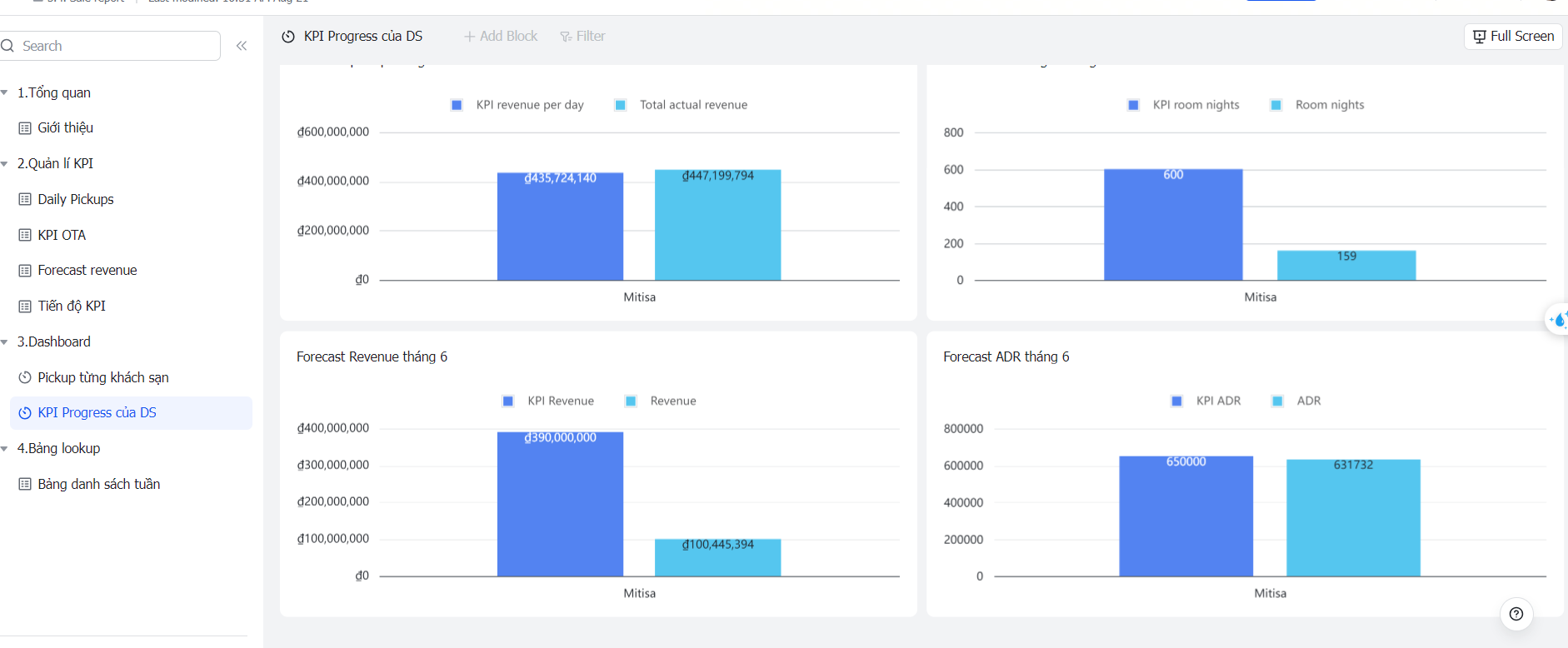Image resolution: width=1568 pixels, height=648 pixels.
Task: Click the search magnifier icon
Action: pos(7,46)
